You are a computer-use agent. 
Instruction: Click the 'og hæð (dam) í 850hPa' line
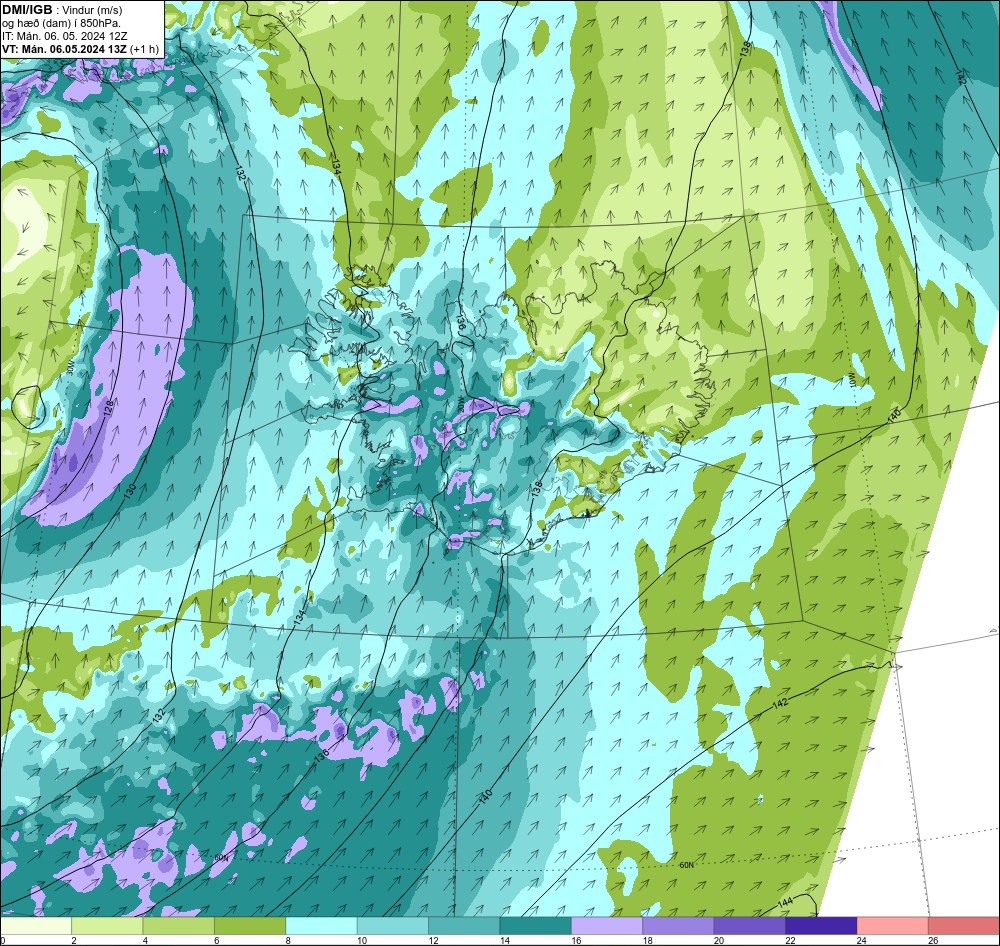(x=61, y=23)
